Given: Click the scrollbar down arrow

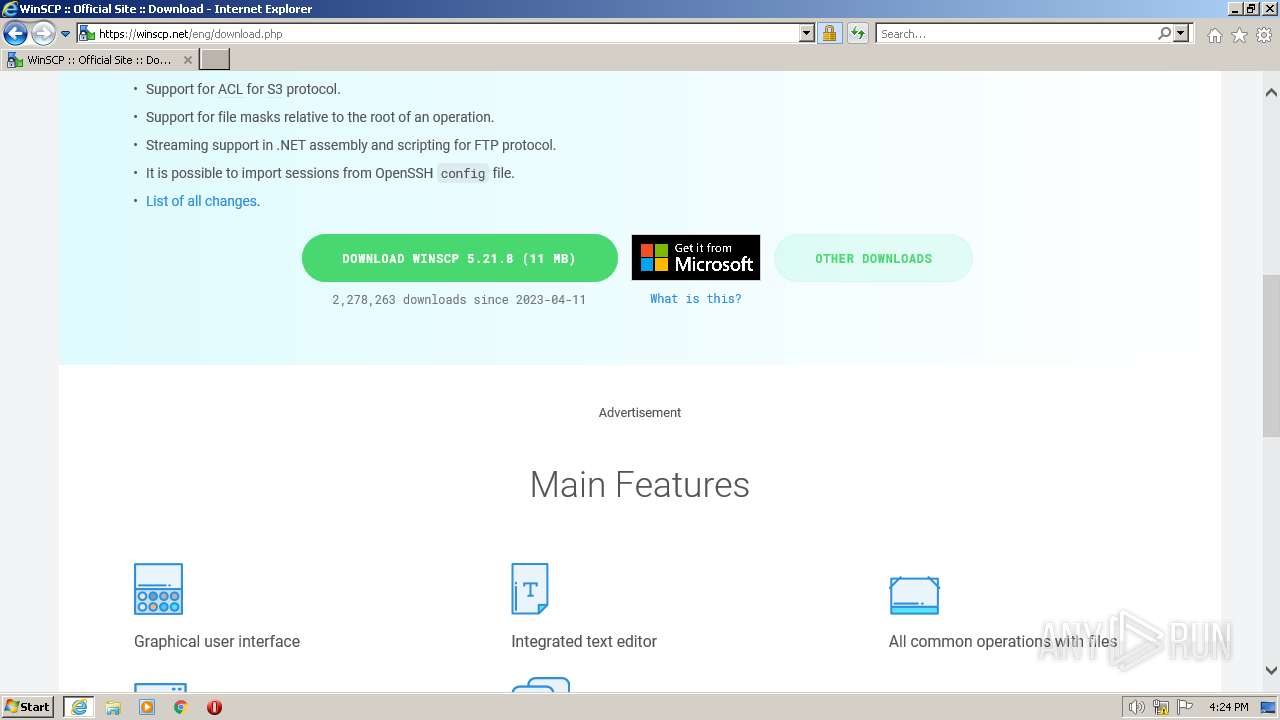Looking at the screenshot, I should point(1271,671).
